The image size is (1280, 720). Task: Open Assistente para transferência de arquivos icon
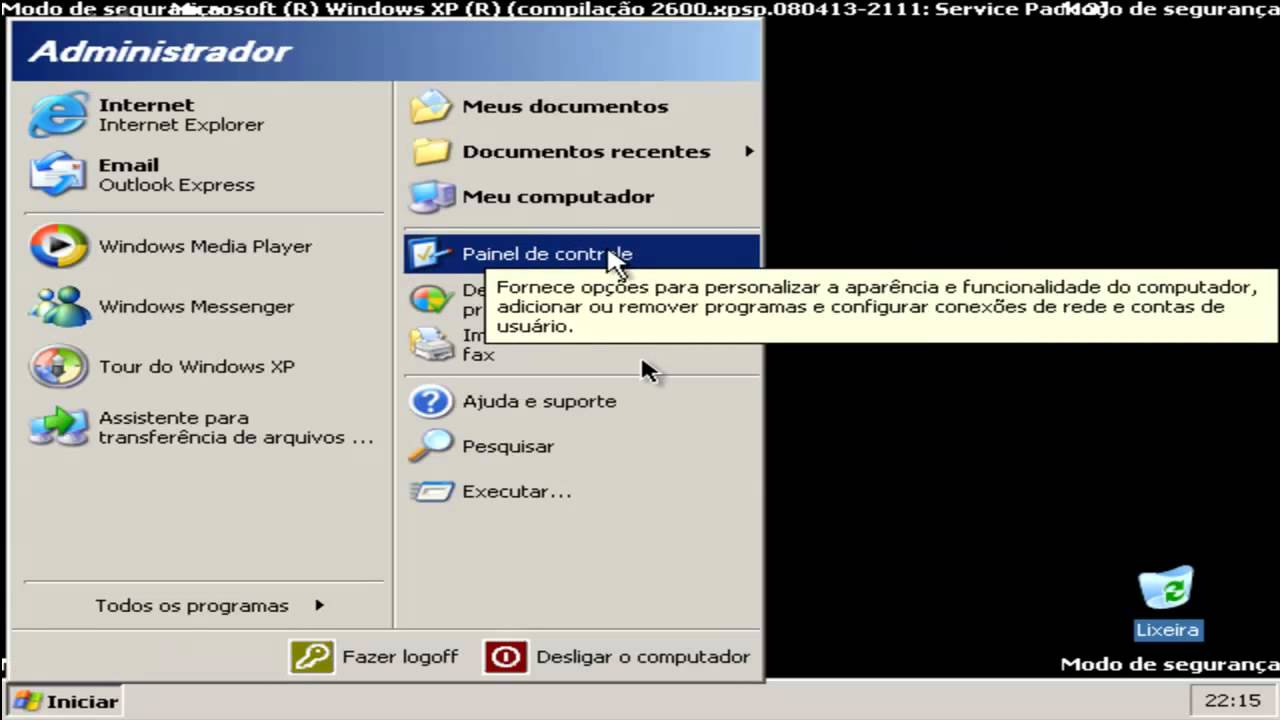click(x=58, y=427)
